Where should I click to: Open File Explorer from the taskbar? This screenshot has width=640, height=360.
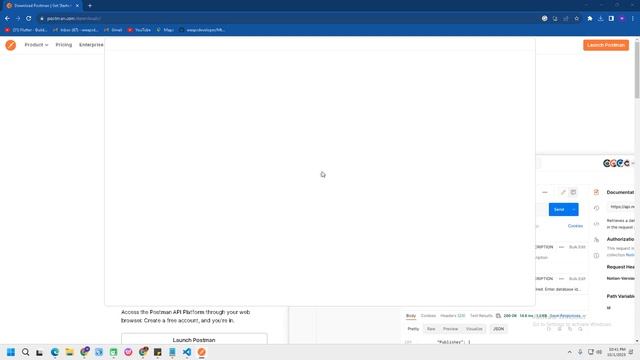click(x=69, y=352)
